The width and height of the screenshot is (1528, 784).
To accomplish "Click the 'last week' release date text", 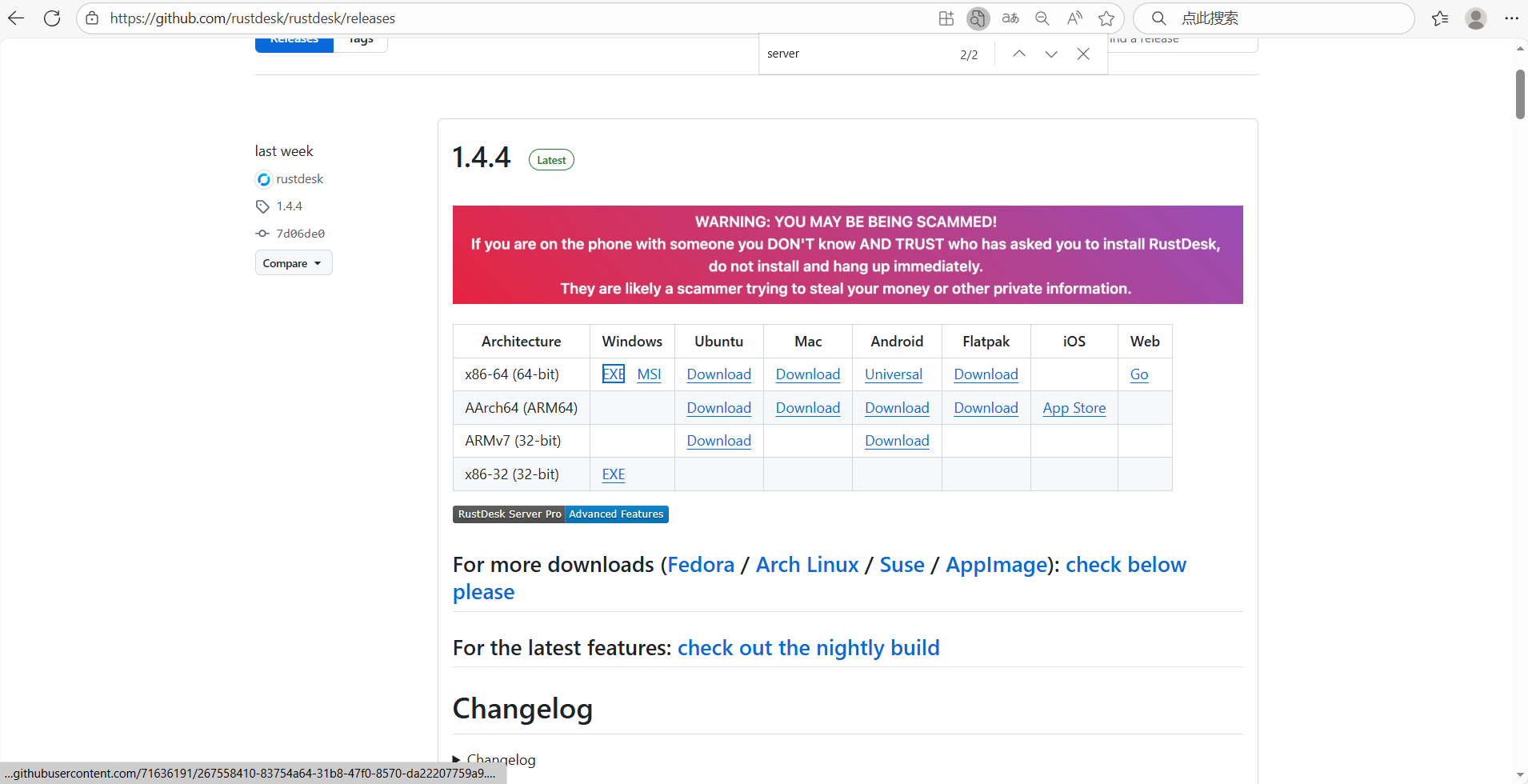I will (284, 151).
